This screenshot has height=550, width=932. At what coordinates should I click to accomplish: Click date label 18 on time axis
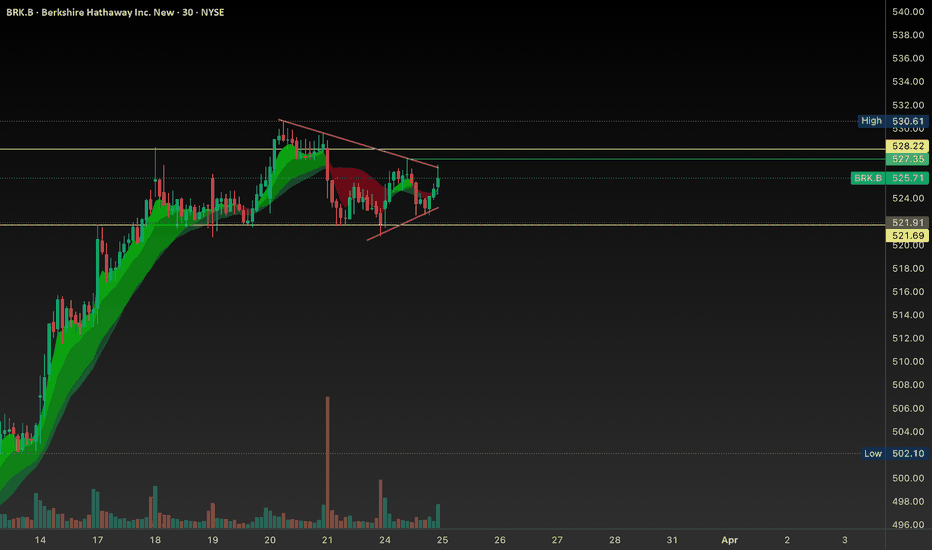[155, 540]
